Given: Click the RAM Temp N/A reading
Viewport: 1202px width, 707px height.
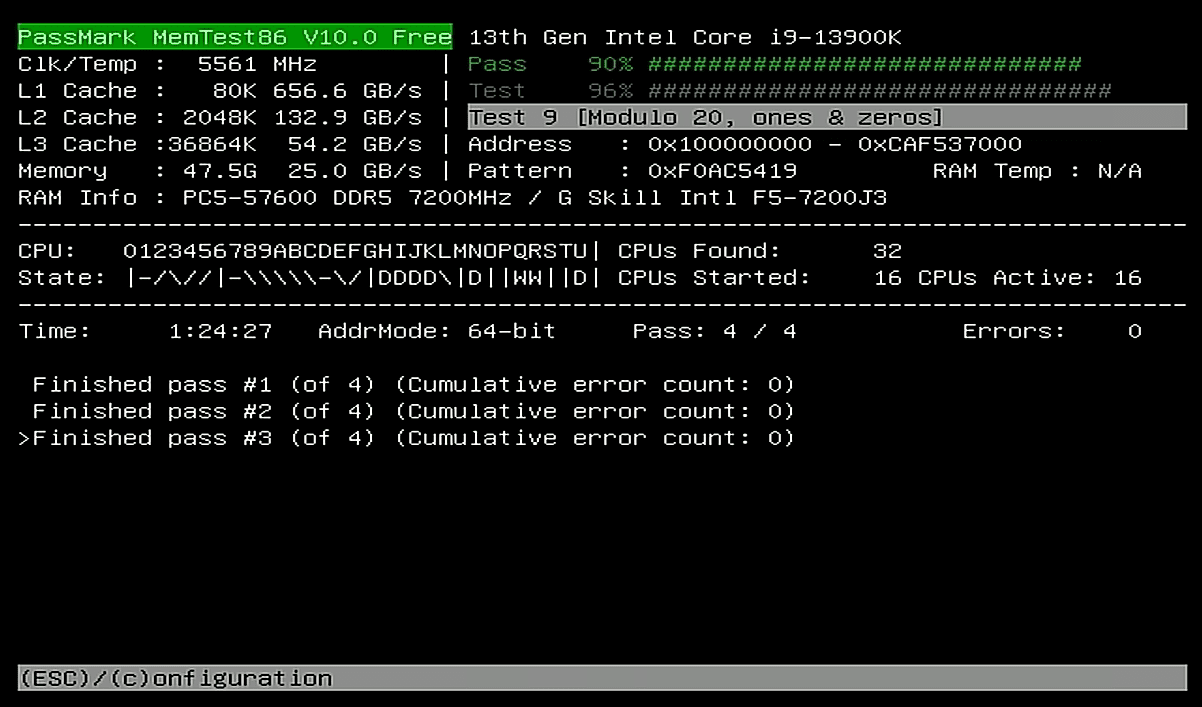Looking at the screenshot, I should click(1037, 171).
